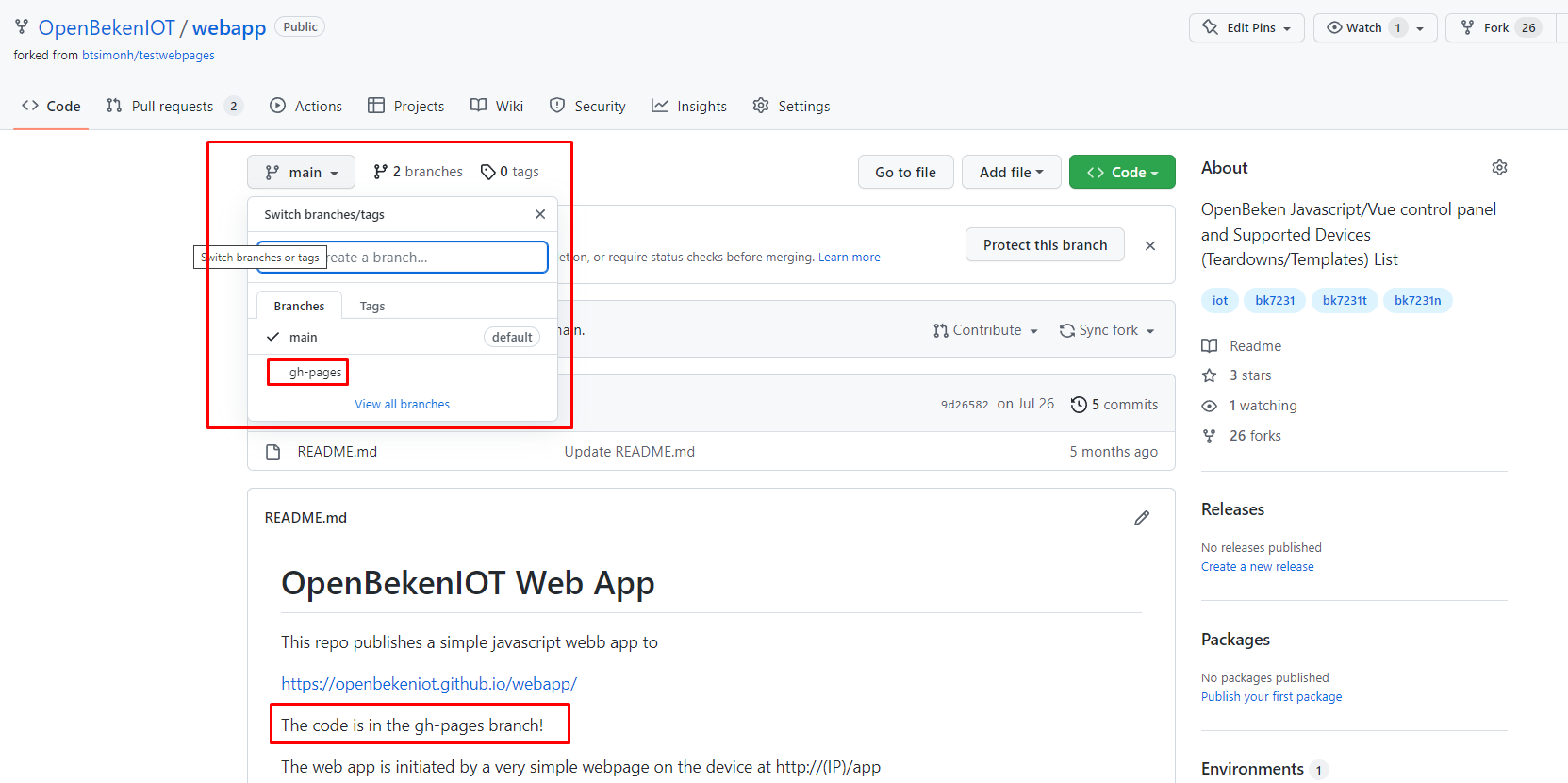The image size is (1568, 783).
Task: Open the Security tab
Action: pyautogui.click(x=587, y=106)
